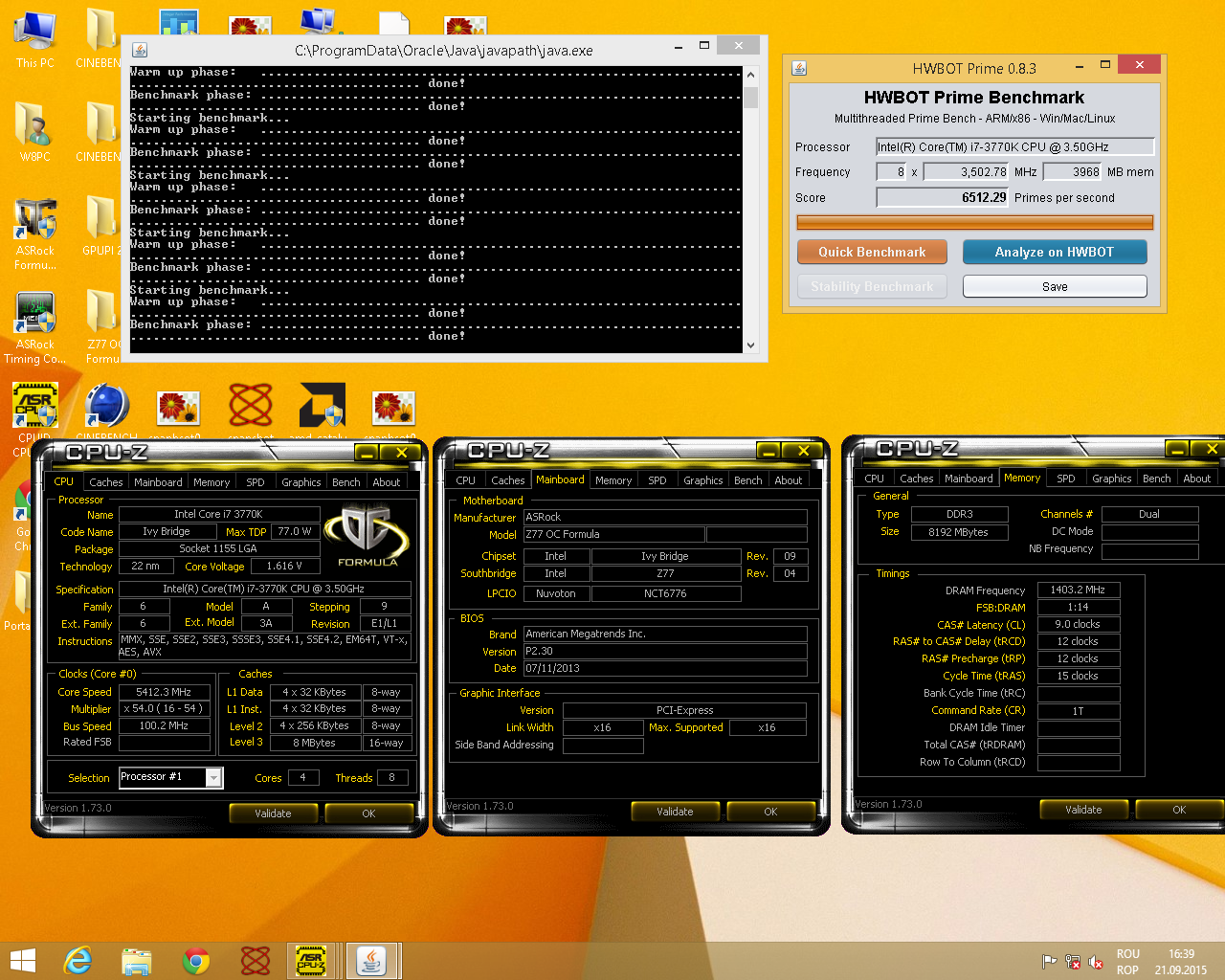Open Graphics tab in the CPU-Z Mainboard window
The width and height of the screenshot is (1225, 980).
tap(703, 480)
